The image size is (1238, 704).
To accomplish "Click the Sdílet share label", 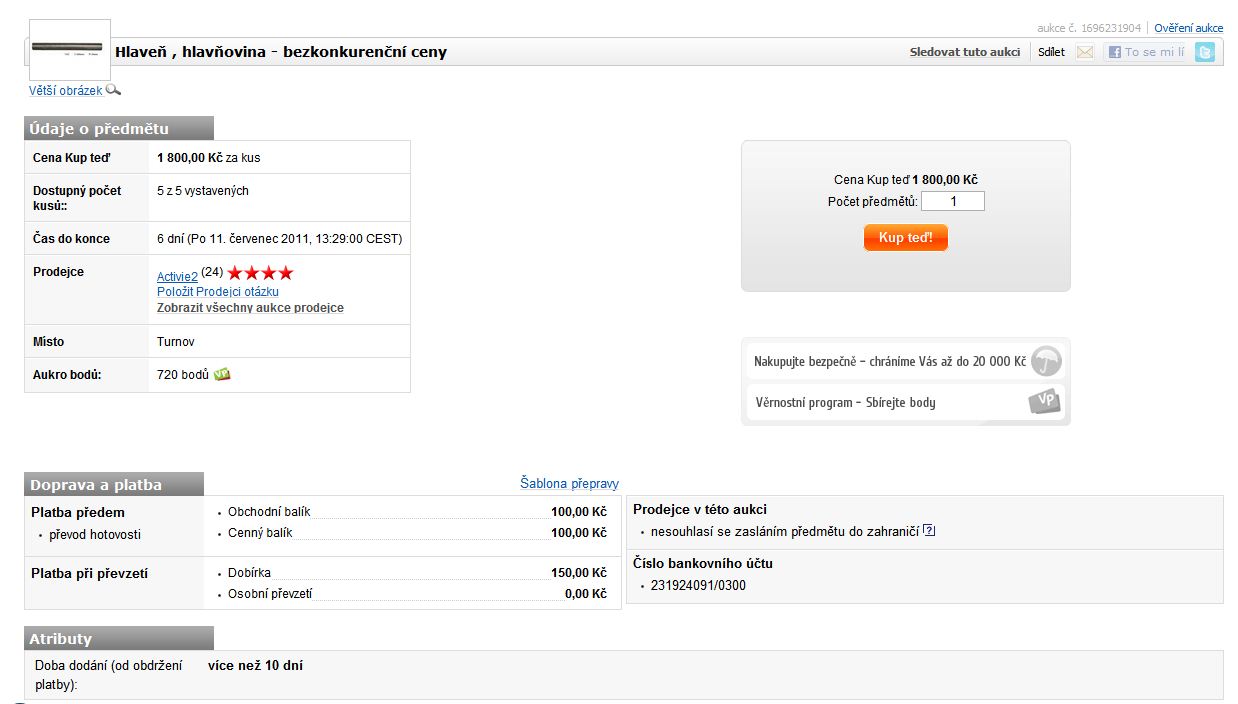I will coord(1051,52).
